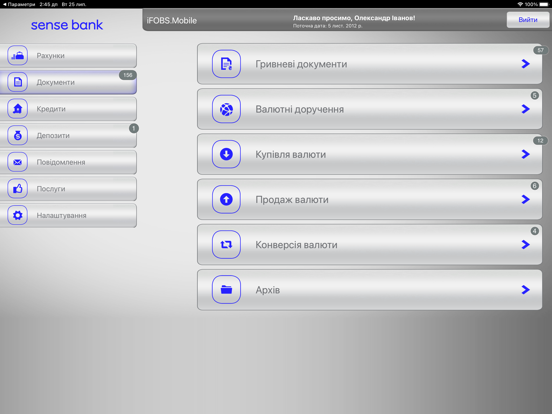
Task: Return to Параметри via status bar back link
Action: coord(19,4)
